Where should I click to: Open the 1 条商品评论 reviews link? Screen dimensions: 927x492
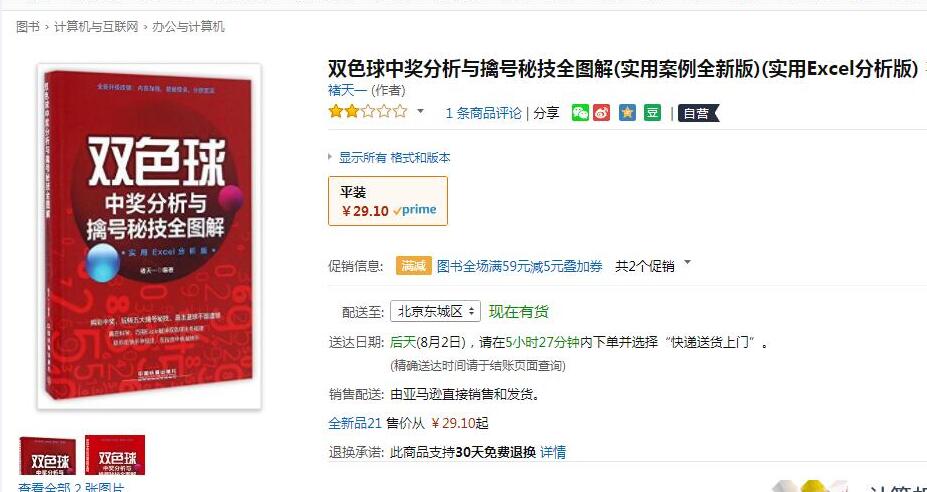point(484,113)
